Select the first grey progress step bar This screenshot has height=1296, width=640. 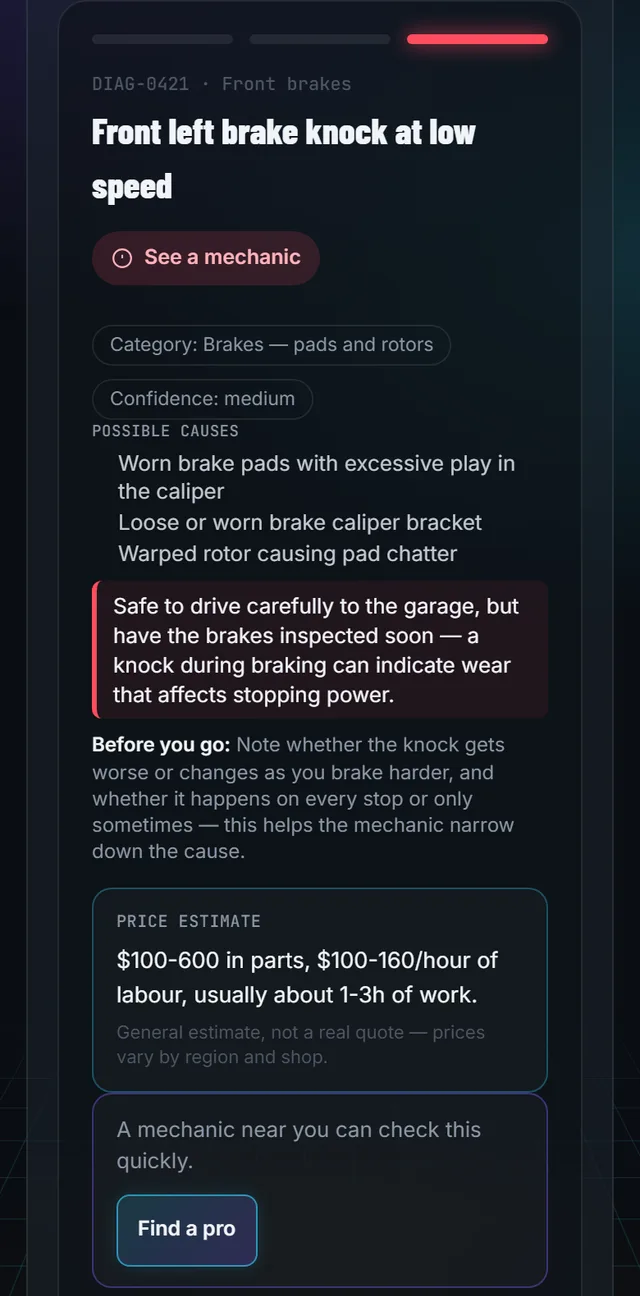click(162, 39)
